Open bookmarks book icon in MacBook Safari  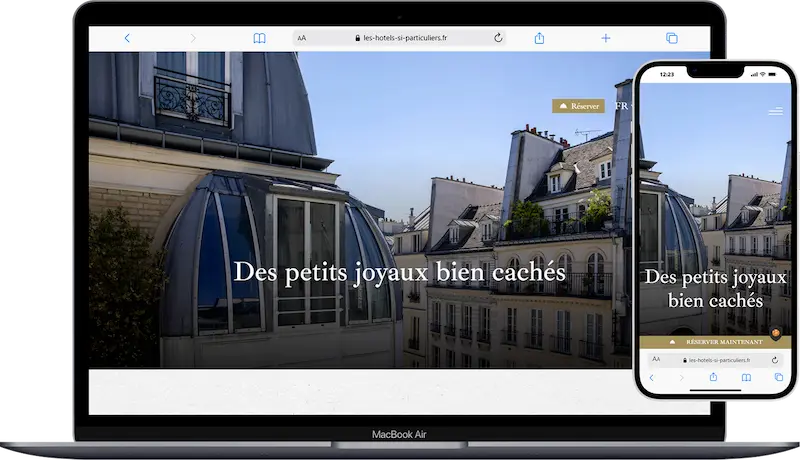pyautogui.click(x=259, y=38)
